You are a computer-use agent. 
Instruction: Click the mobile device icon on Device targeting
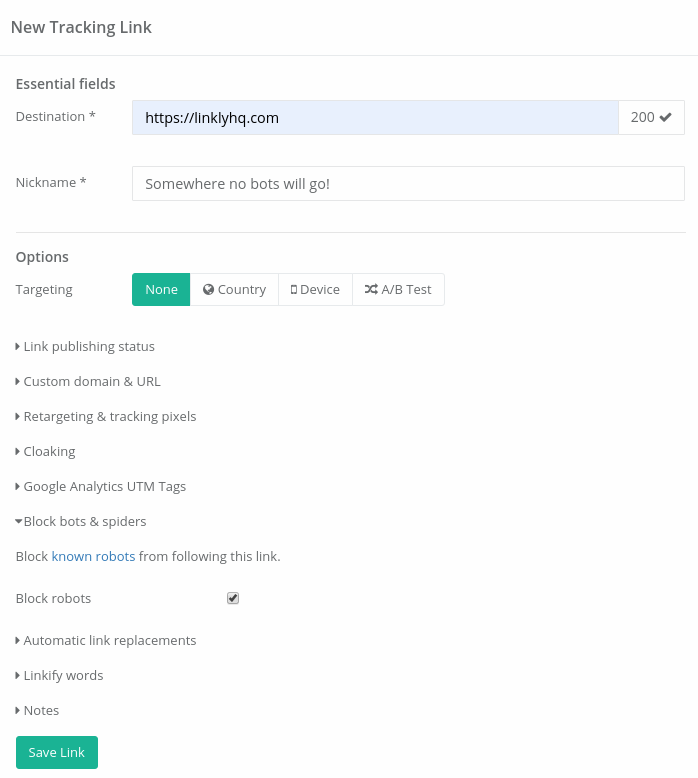[x=294, y=290]
